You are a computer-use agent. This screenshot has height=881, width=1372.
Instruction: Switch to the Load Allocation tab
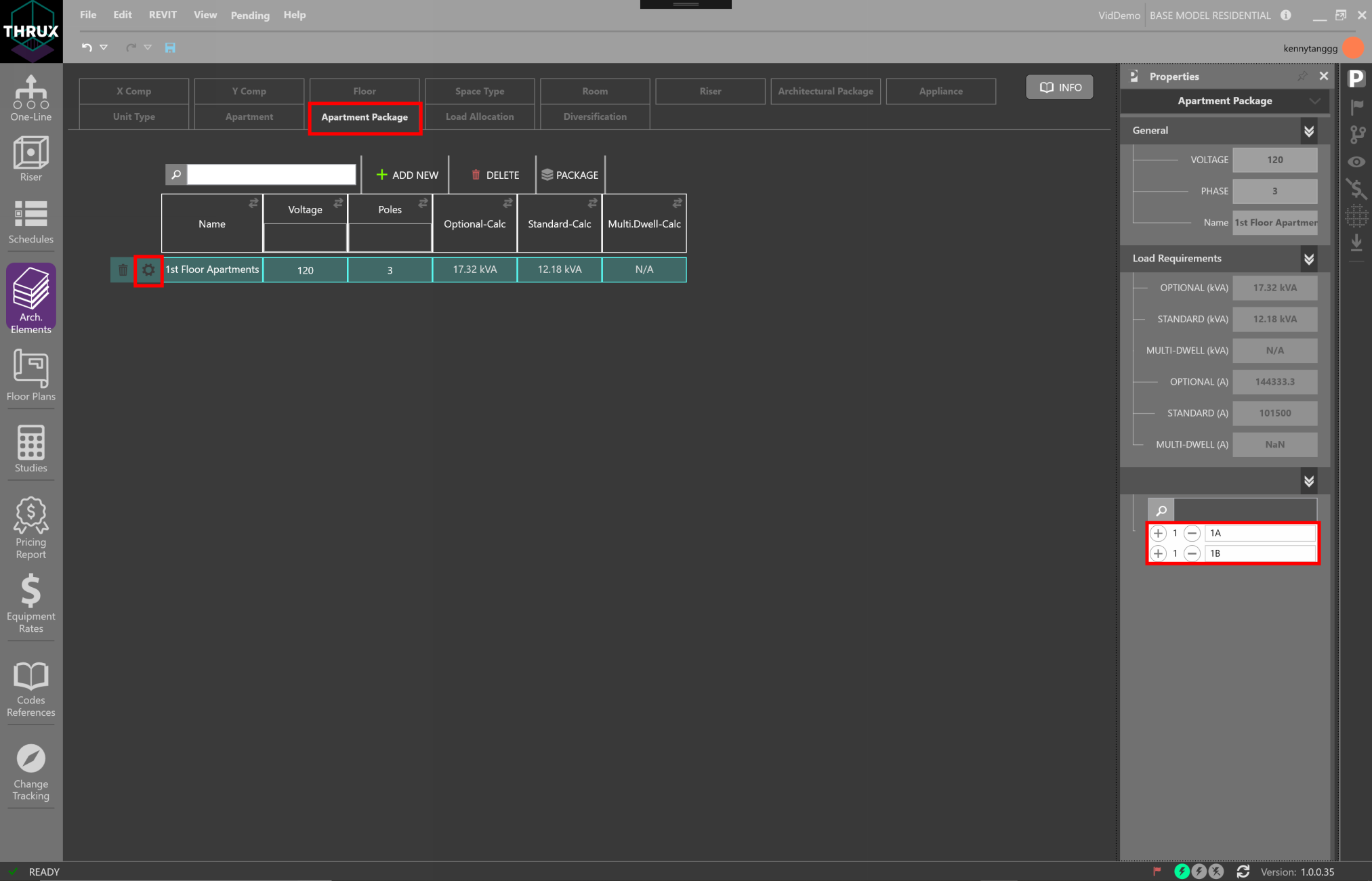tap(479, 116)
